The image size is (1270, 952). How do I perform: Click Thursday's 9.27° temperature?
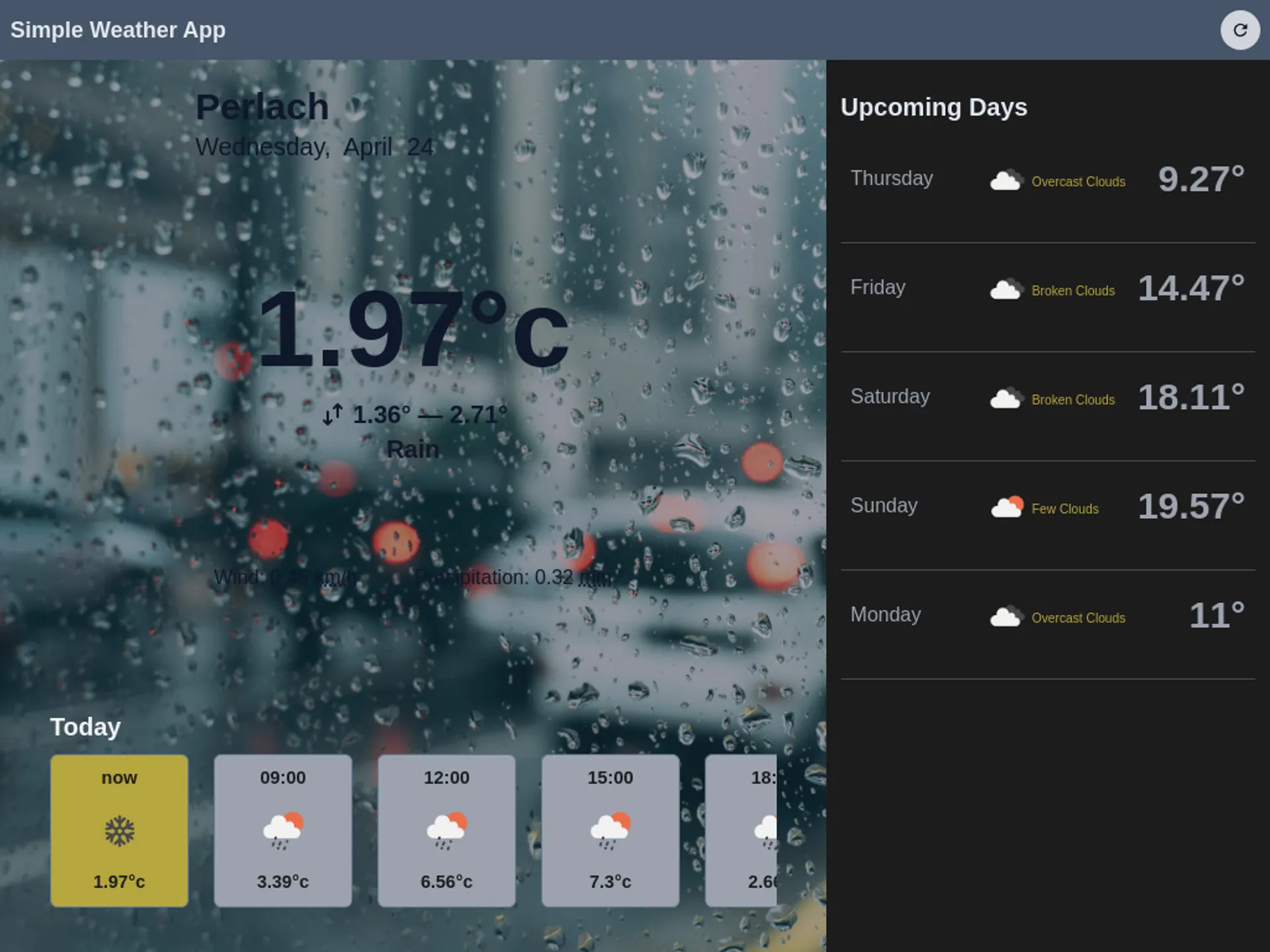tap(1201, 178)
